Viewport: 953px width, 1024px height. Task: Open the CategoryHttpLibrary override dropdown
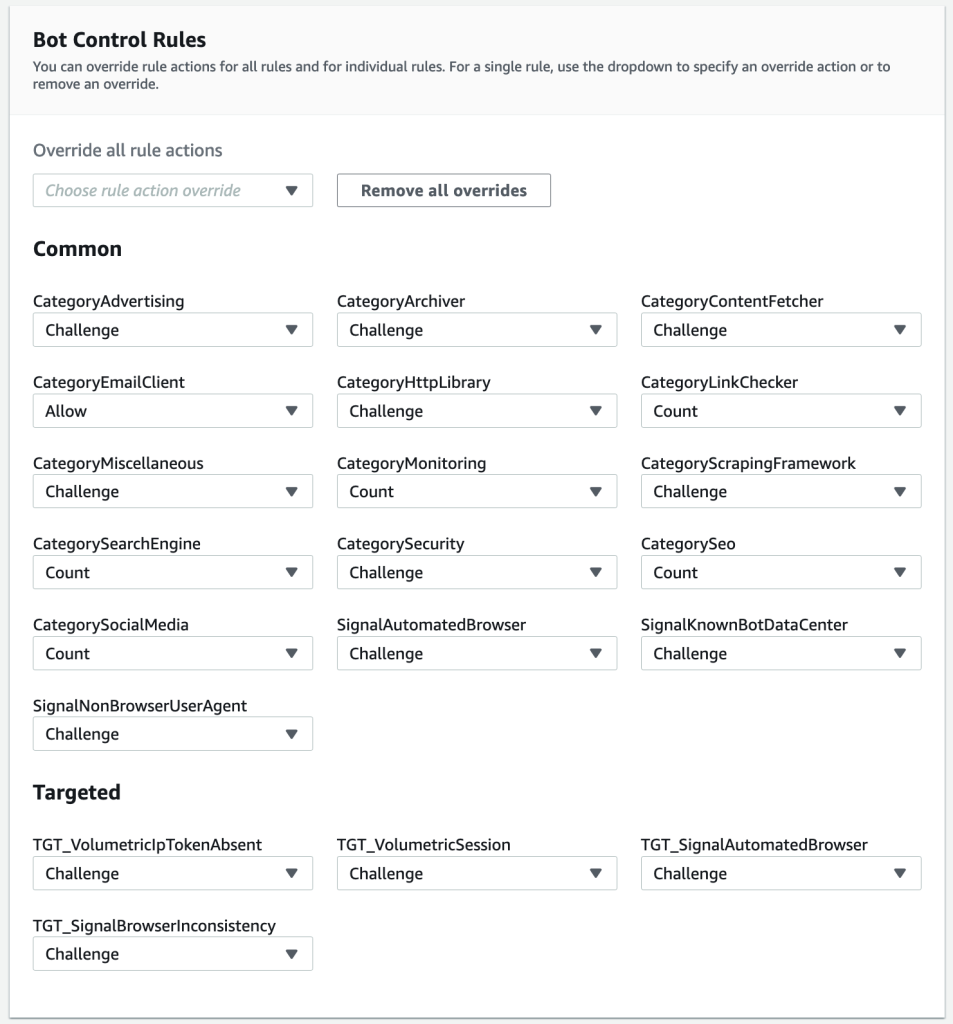click(x=477, y=411)
